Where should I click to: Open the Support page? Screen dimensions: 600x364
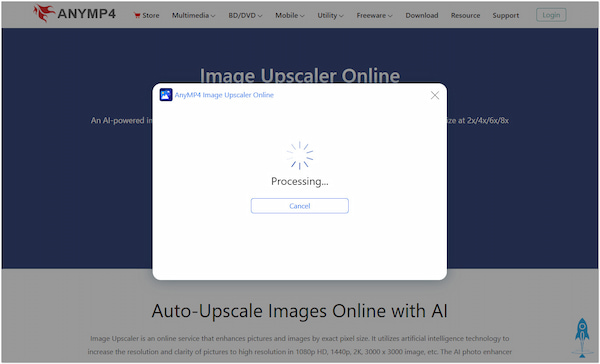click(505, 15)
